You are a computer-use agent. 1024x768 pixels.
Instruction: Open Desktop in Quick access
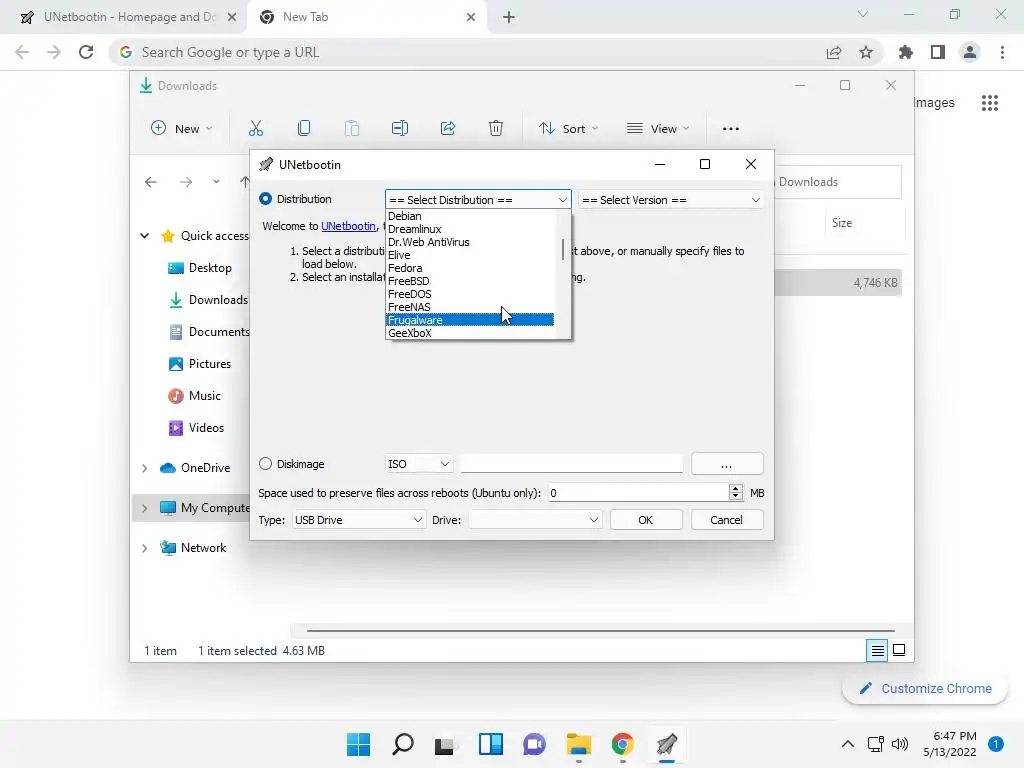pyautogui.click(x=200, y=268)
